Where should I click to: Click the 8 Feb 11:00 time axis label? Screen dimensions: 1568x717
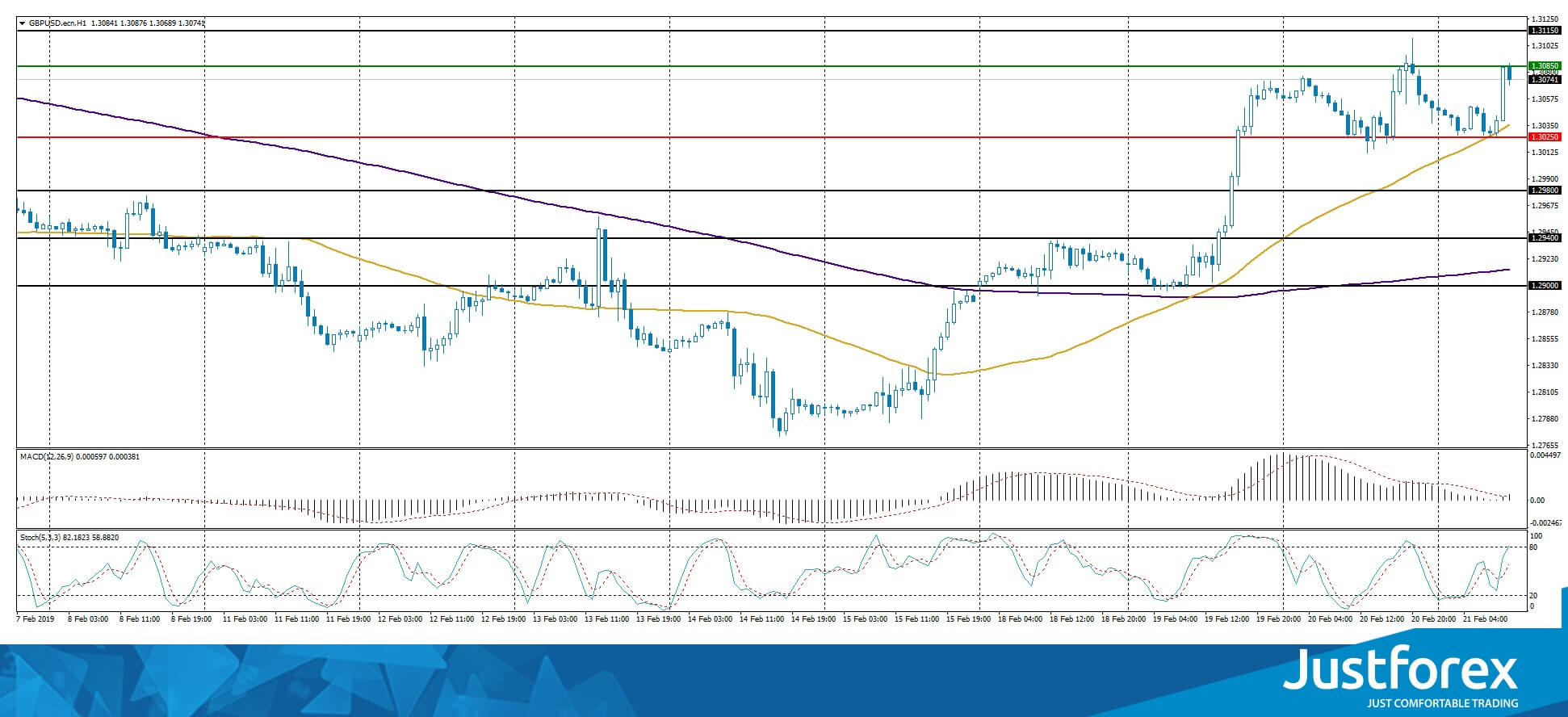pyautogui.click(x=140, y=619)
